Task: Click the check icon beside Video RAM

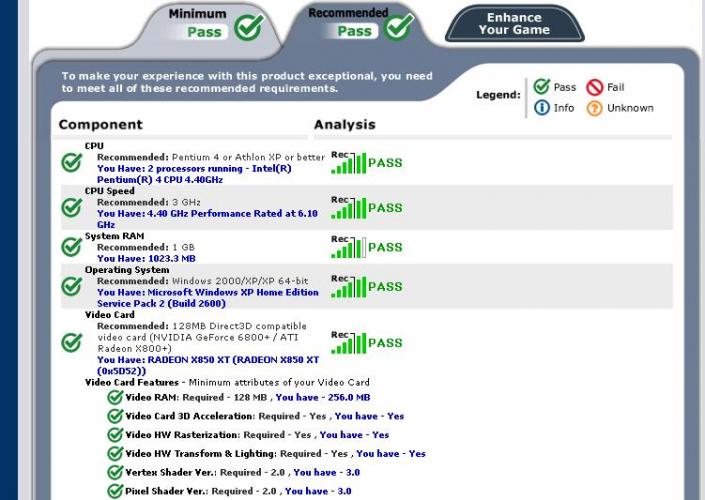Action: [115, 397]
